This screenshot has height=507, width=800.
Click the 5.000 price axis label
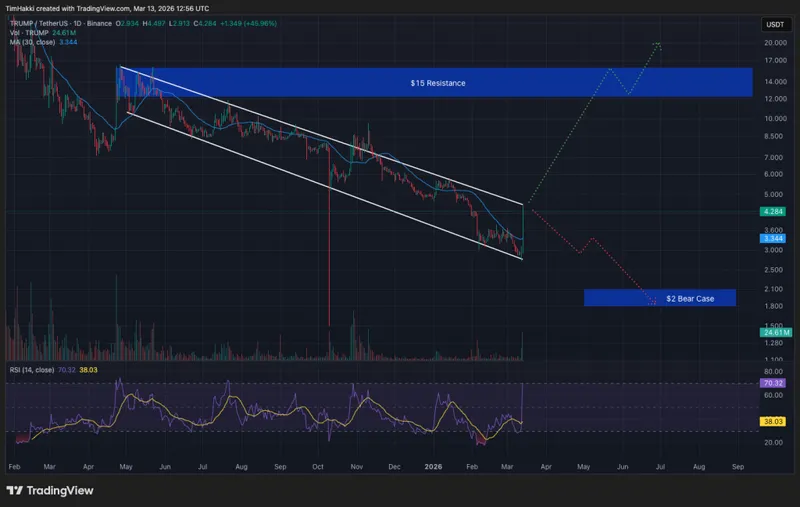pos(773,194)
